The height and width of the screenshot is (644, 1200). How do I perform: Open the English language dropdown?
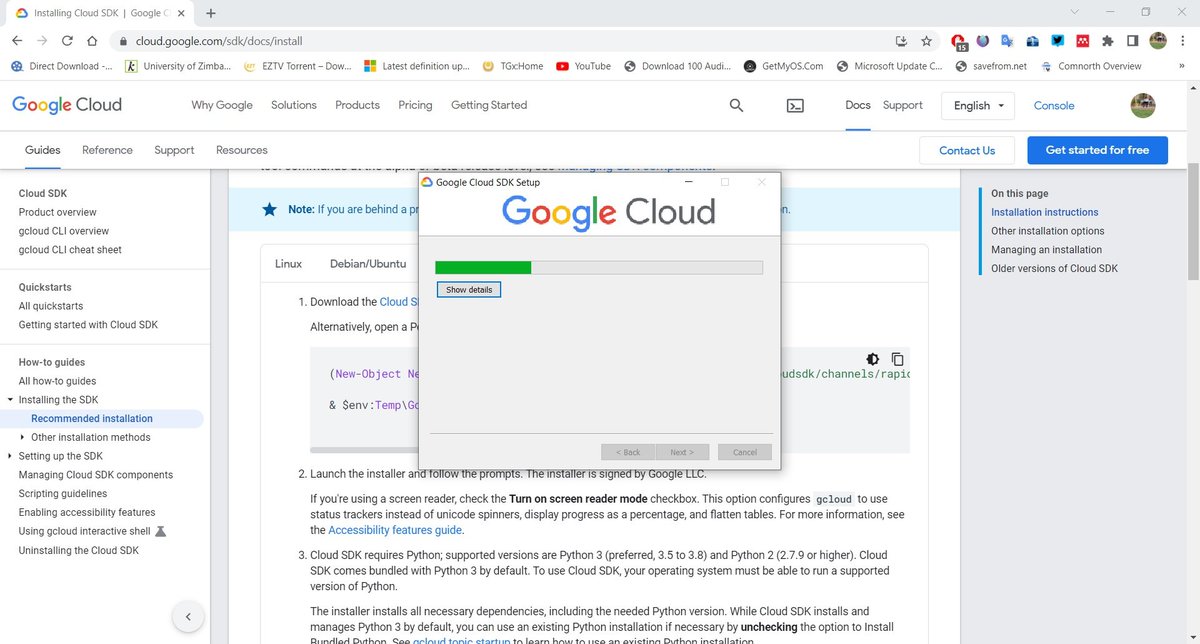coord(978,105)
